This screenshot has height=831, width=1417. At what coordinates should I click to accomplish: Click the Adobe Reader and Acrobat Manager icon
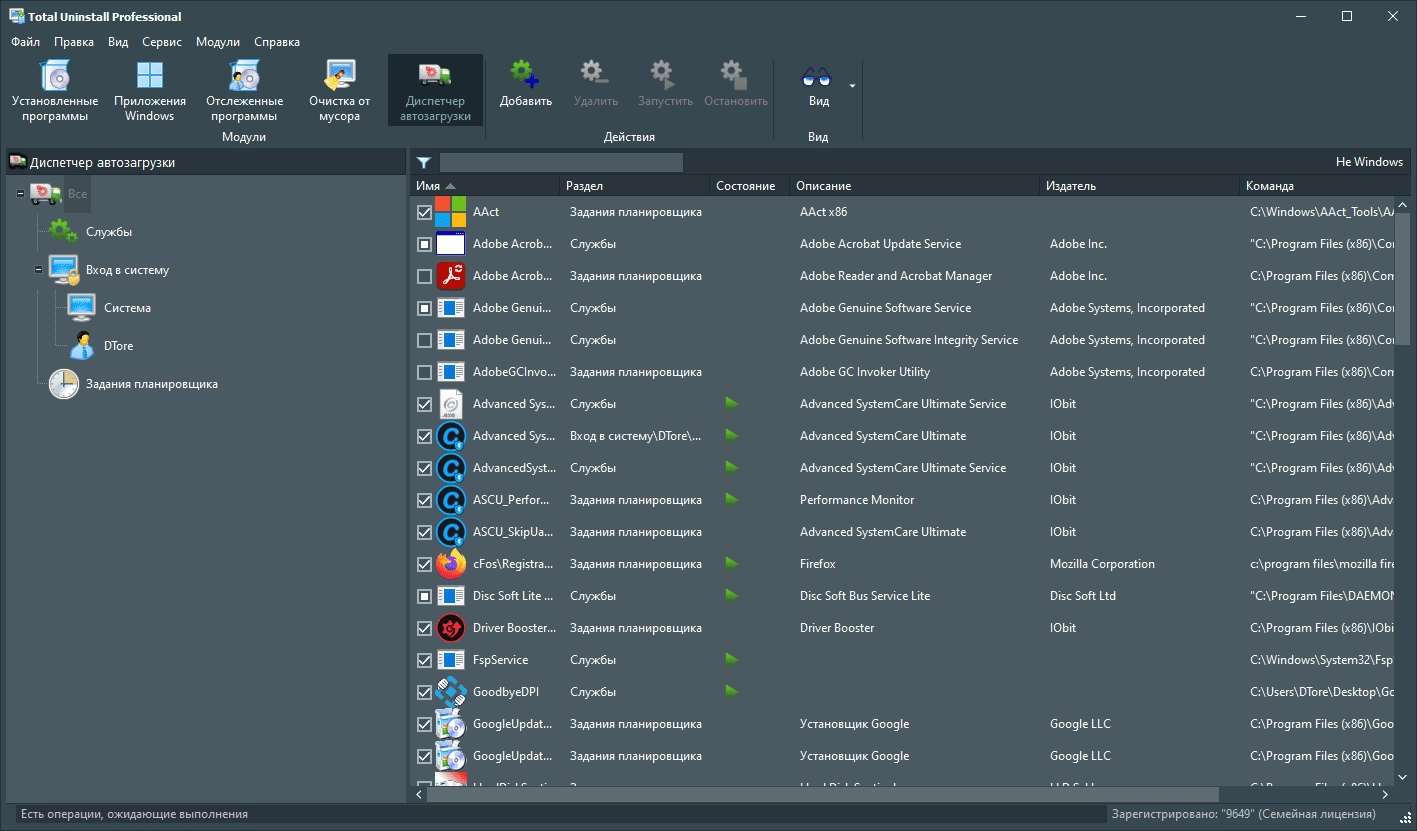451,276
